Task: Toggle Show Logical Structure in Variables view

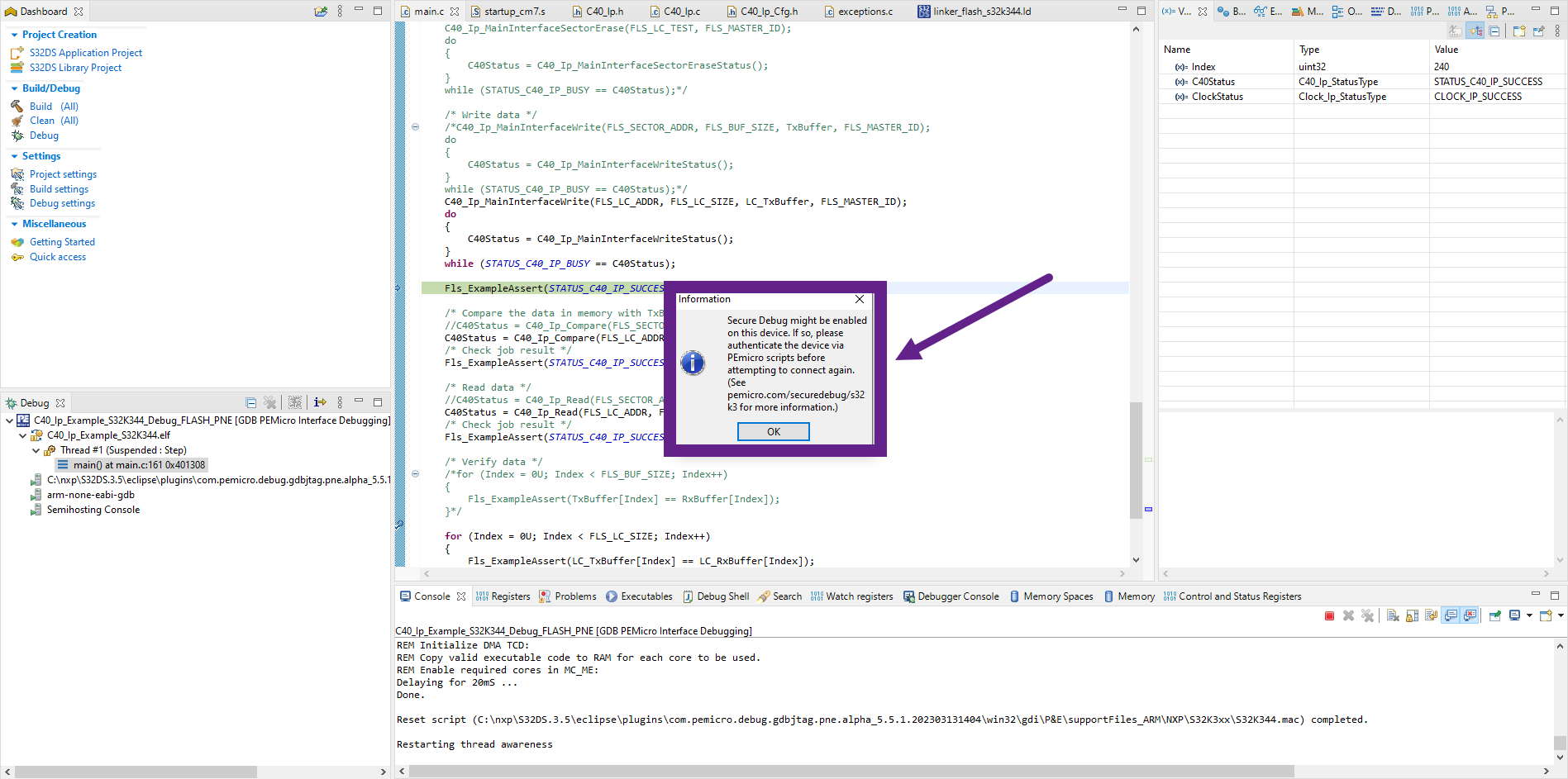Action: tap(1475, 31)
